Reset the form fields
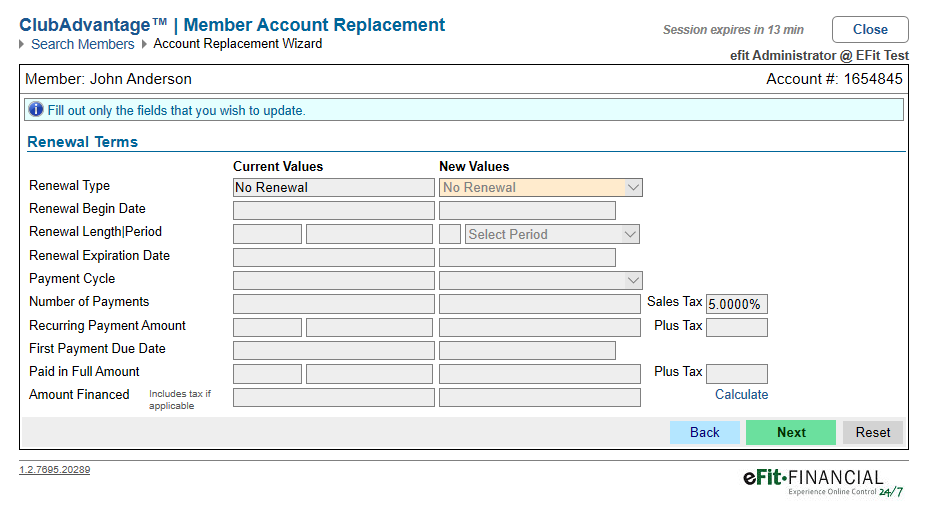This screenshot has width=932, height=511. point(873,433)
